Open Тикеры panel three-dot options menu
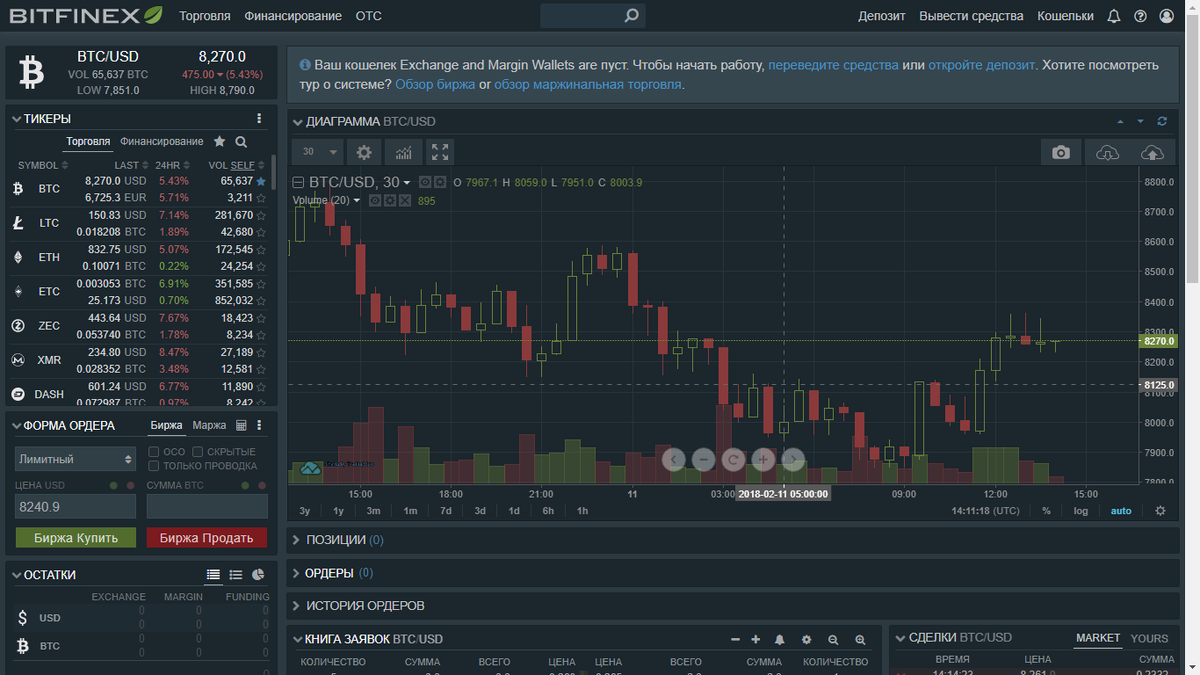This screenshot has width=1200, height=675. click(259, 118)
